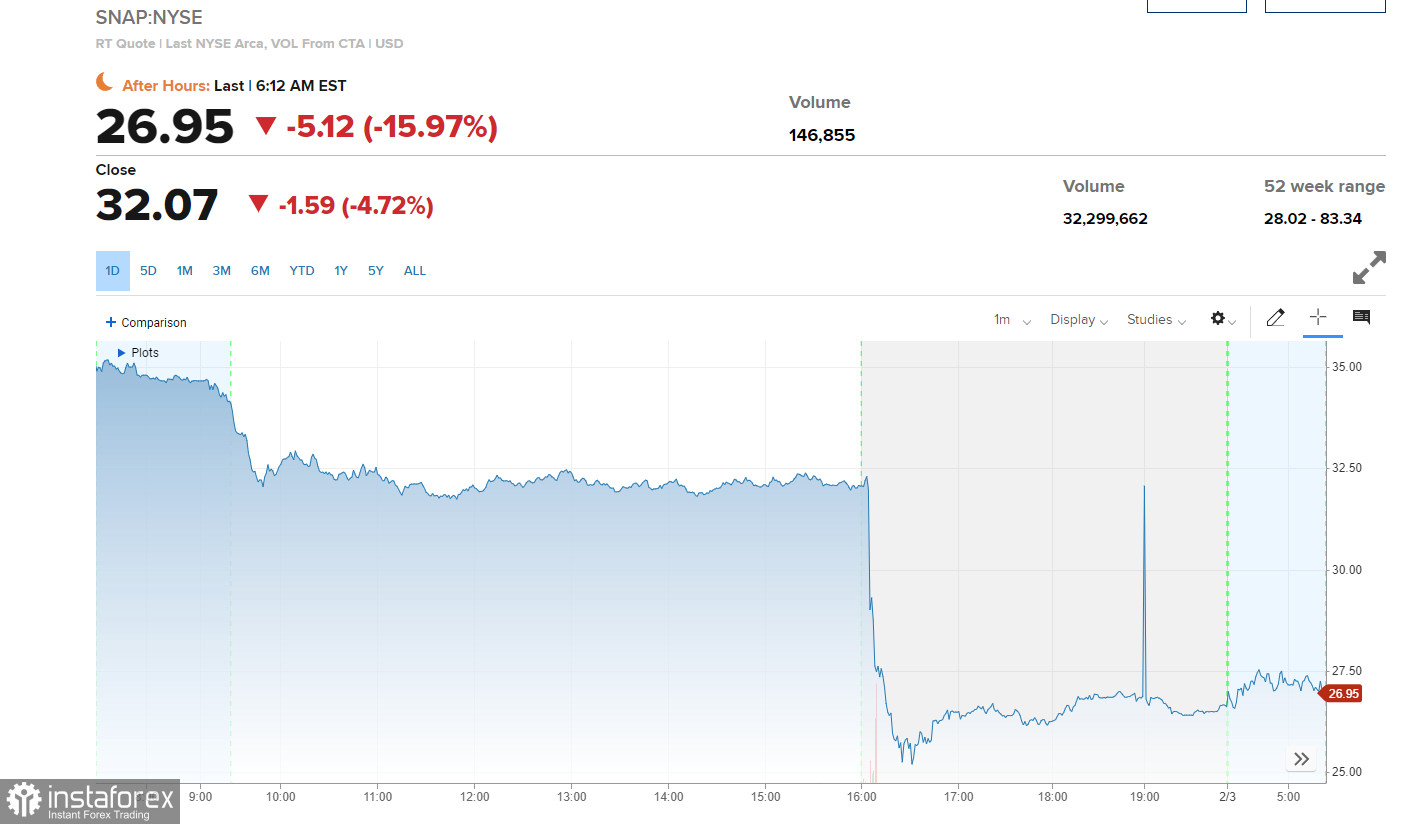
Task: Click the plus icon beside Comparison
Action: 110,322
